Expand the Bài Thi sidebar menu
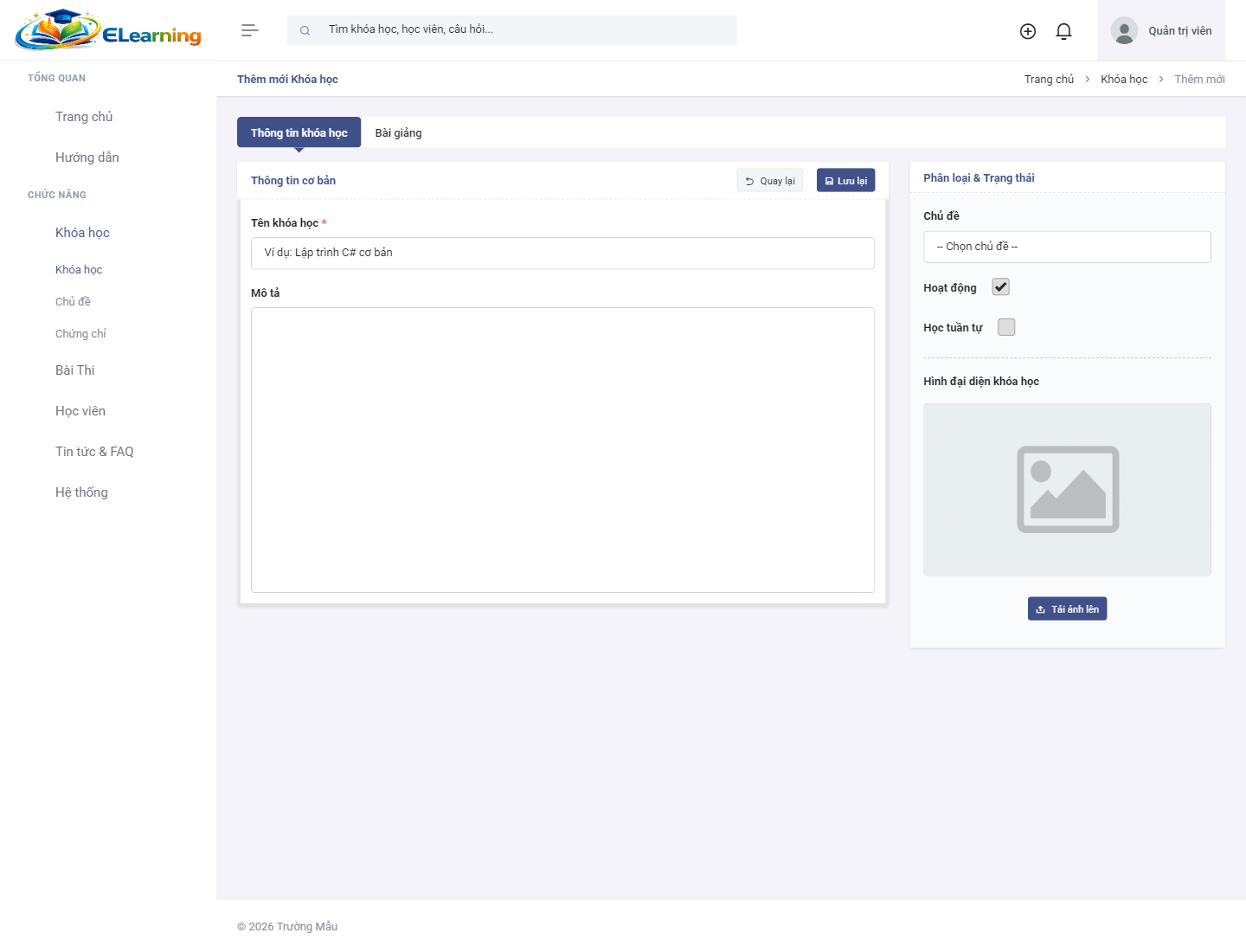Viewport: 1246px width, 952px height. [x=75, y=370]
